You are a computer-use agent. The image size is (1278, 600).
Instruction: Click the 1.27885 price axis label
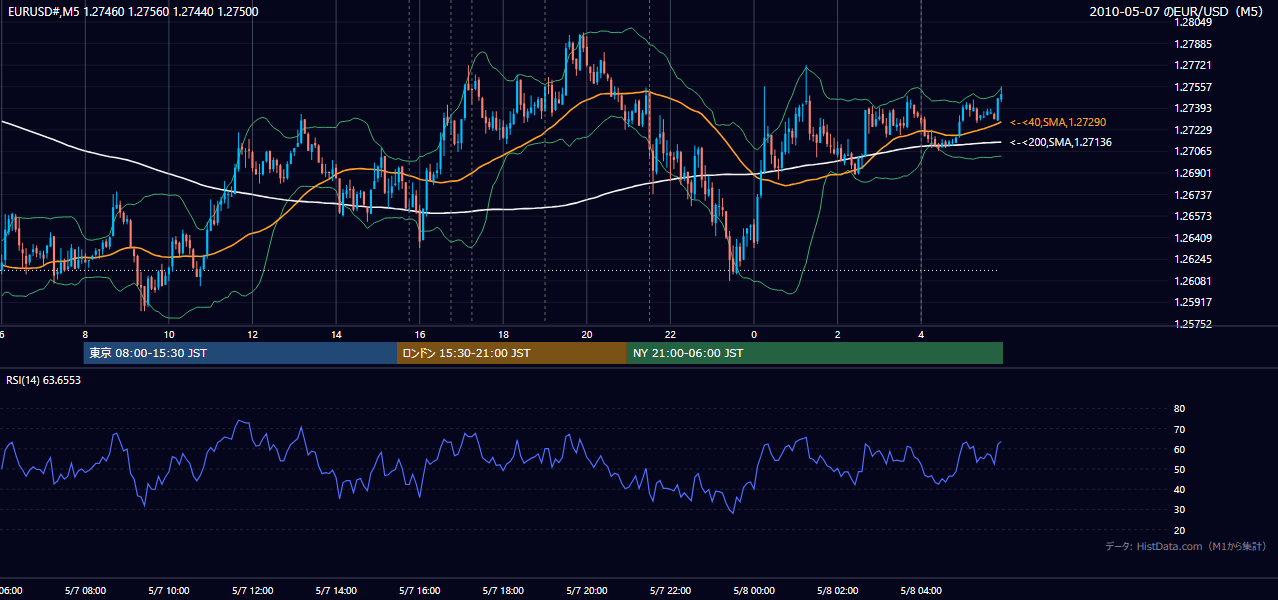point(1192,44)
